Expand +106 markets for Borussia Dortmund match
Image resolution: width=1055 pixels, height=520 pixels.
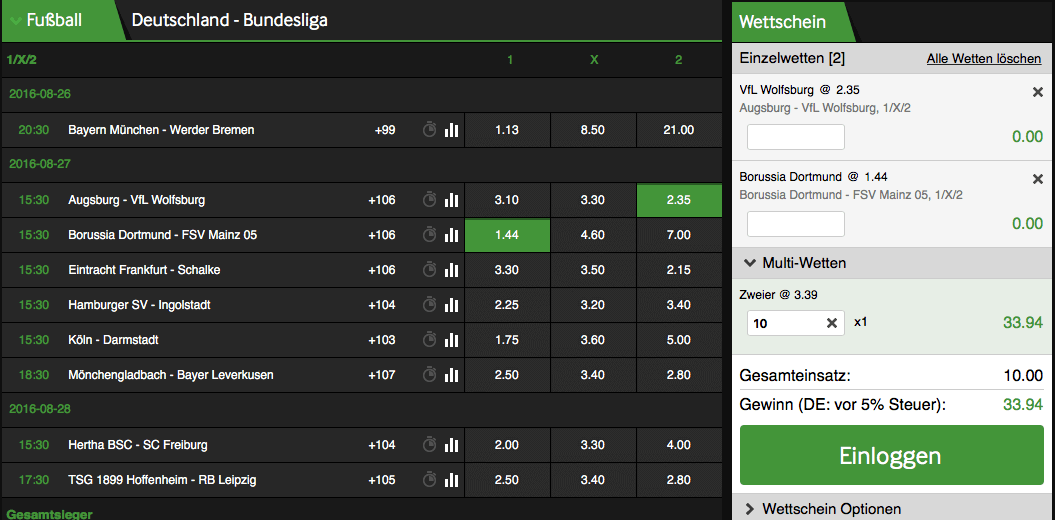click(381, 235)
